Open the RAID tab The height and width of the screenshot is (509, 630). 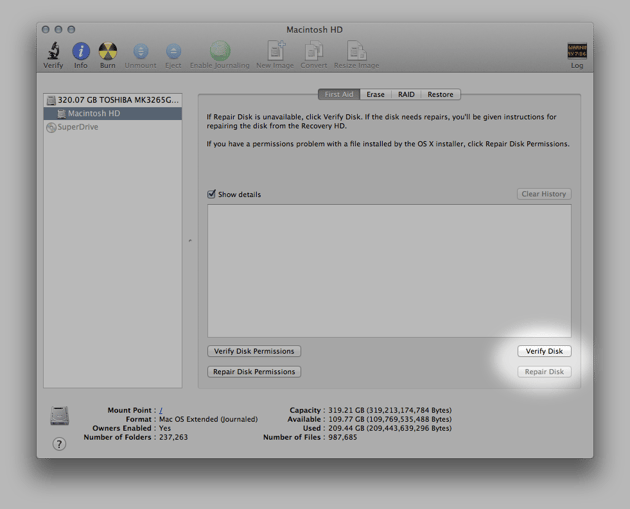[x=406, y=94]
